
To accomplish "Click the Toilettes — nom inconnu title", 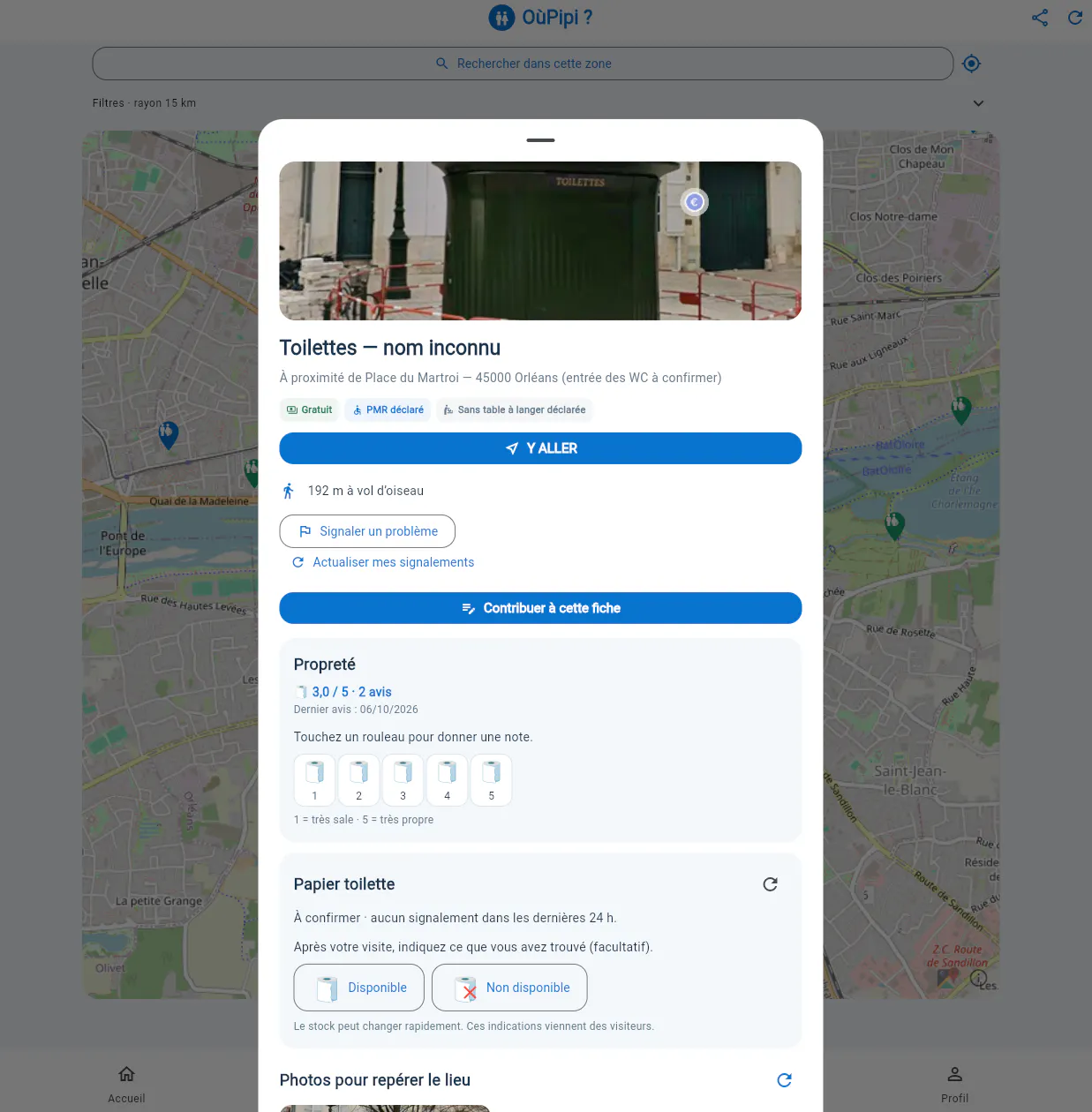I will [390, 348].
